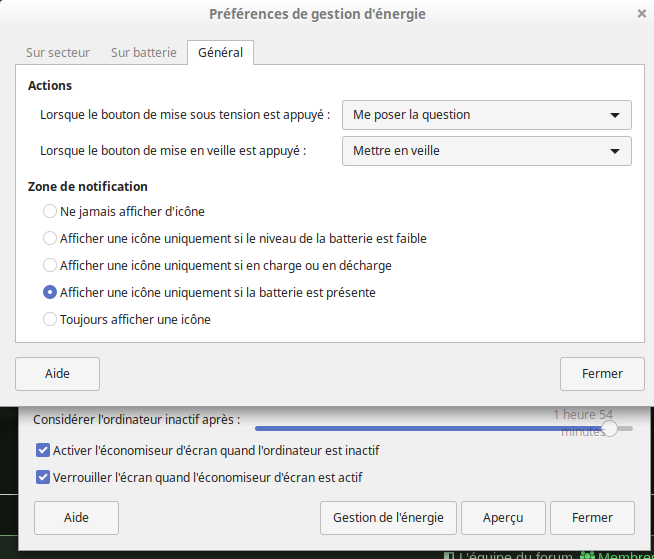Image resolution: width=654 pixels, height=559 pixels.
Task: Open the power button action dropdown
Action: point(486,115)
